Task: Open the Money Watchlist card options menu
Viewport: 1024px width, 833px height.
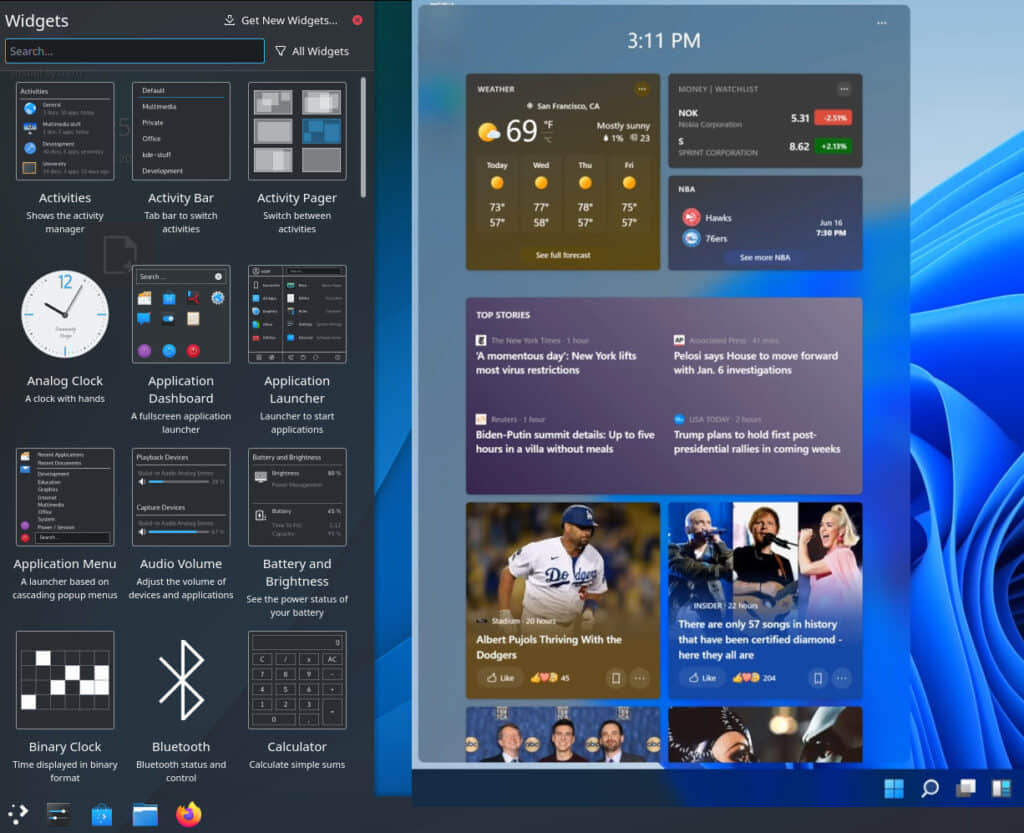Action: 844,89
